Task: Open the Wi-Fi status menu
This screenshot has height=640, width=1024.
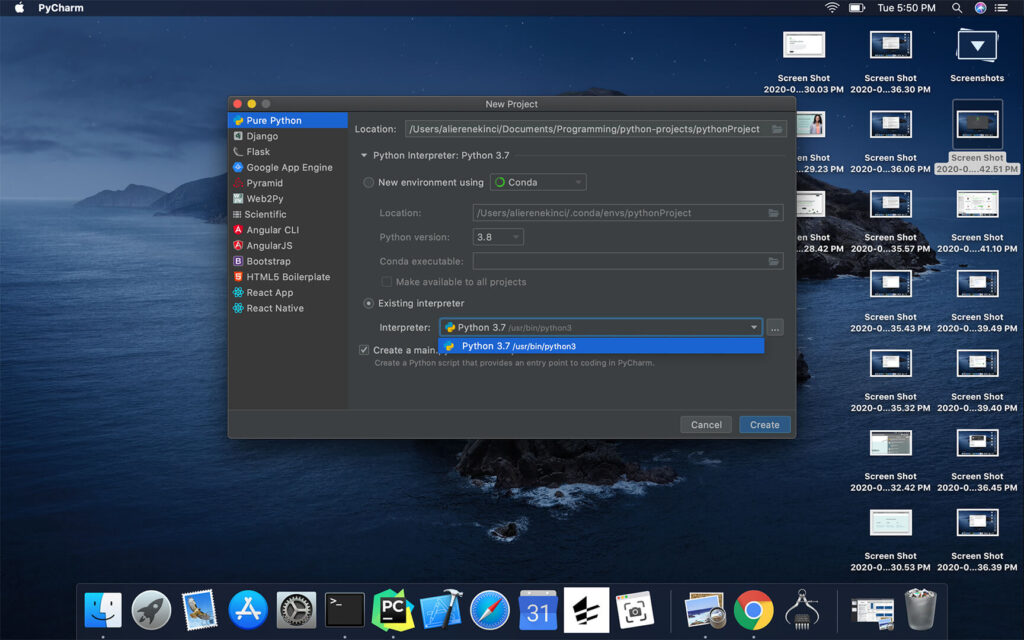Action: (x=831, y=8)
